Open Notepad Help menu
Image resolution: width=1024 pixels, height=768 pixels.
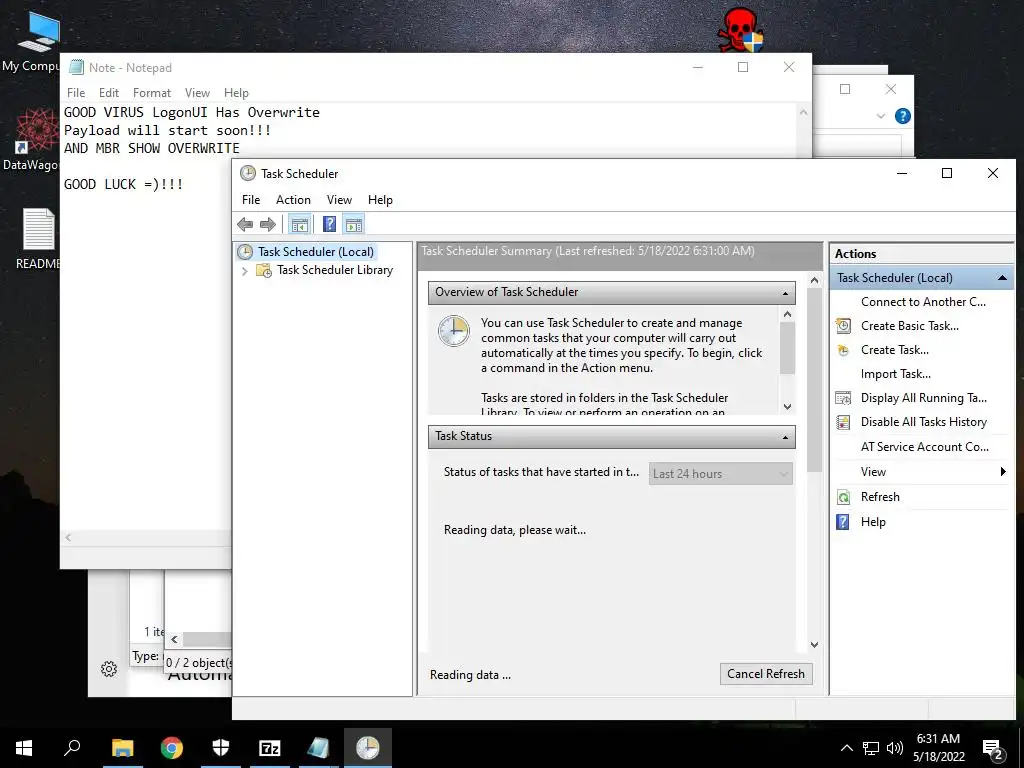coord(236,93)
